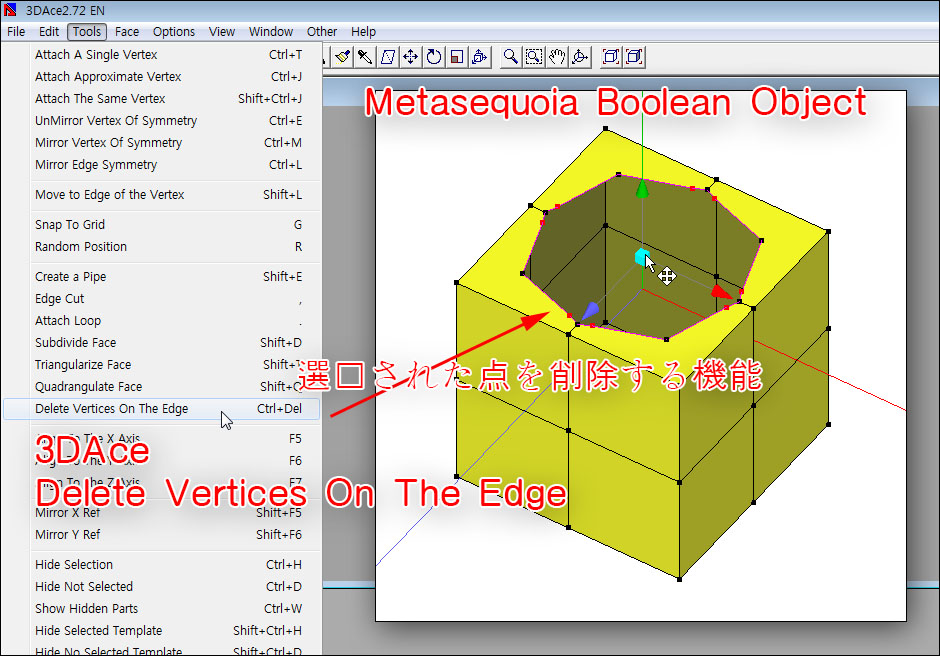Choose Attach A Single Vertex

pos(161,55)
